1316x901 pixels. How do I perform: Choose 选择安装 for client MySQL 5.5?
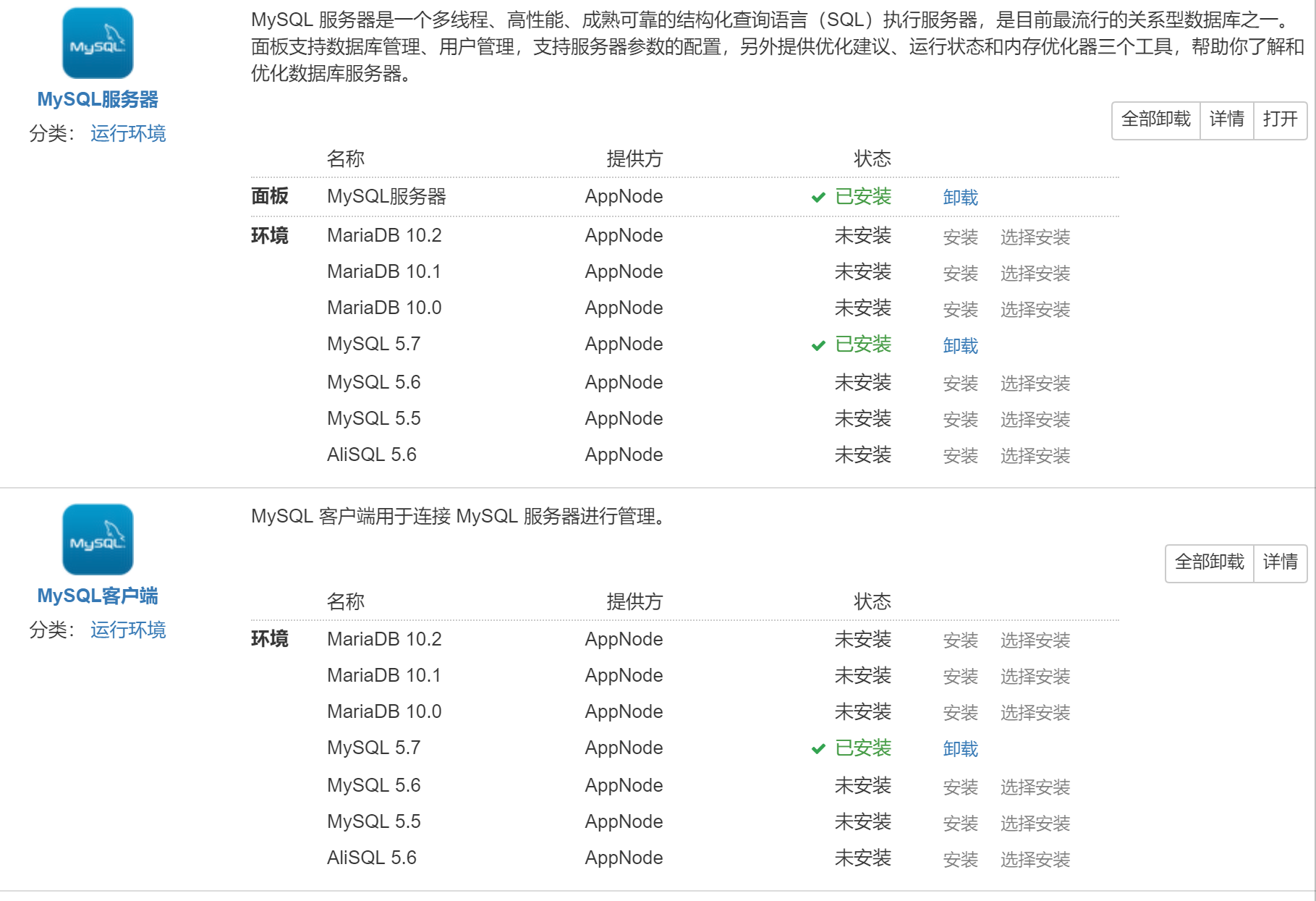click(x=1035, y=823)
